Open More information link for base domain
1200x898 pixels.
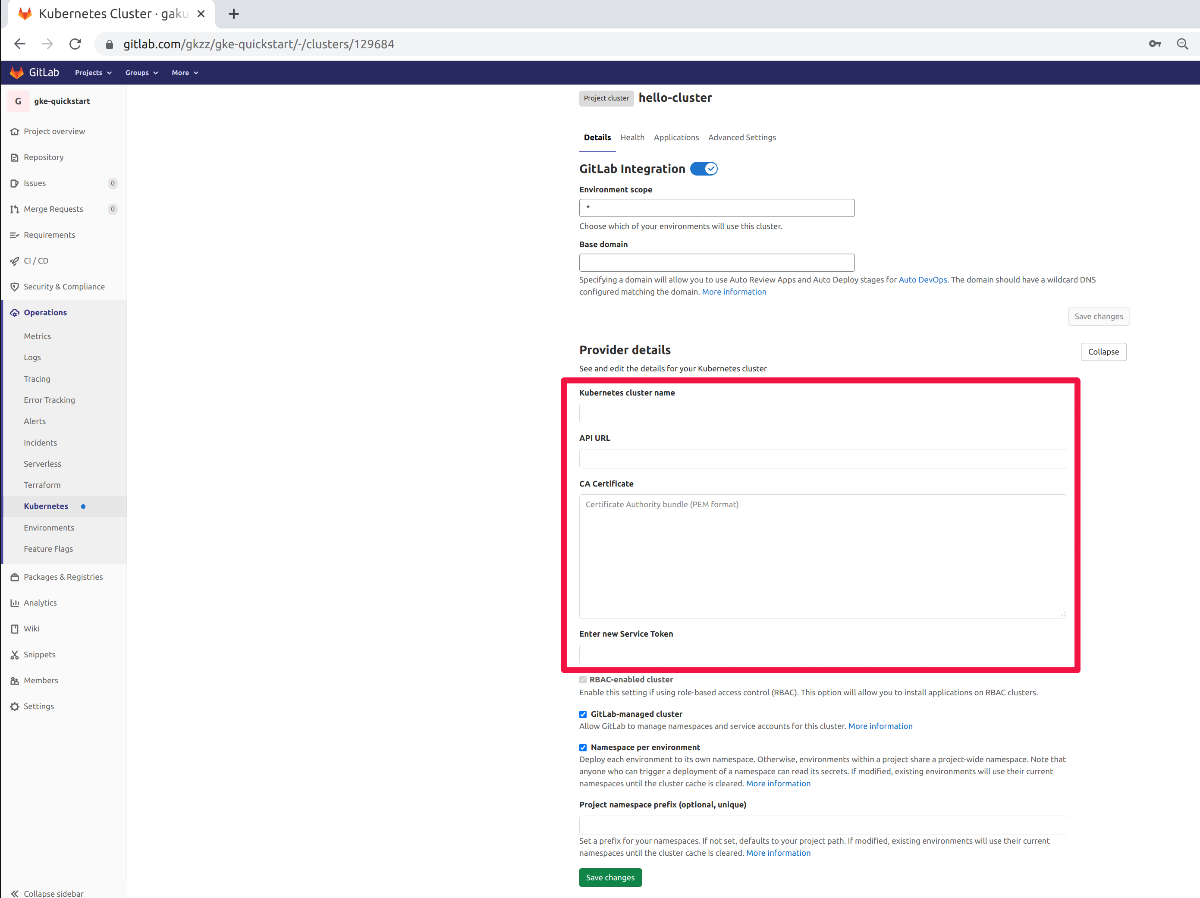click(x=734, y=292)
